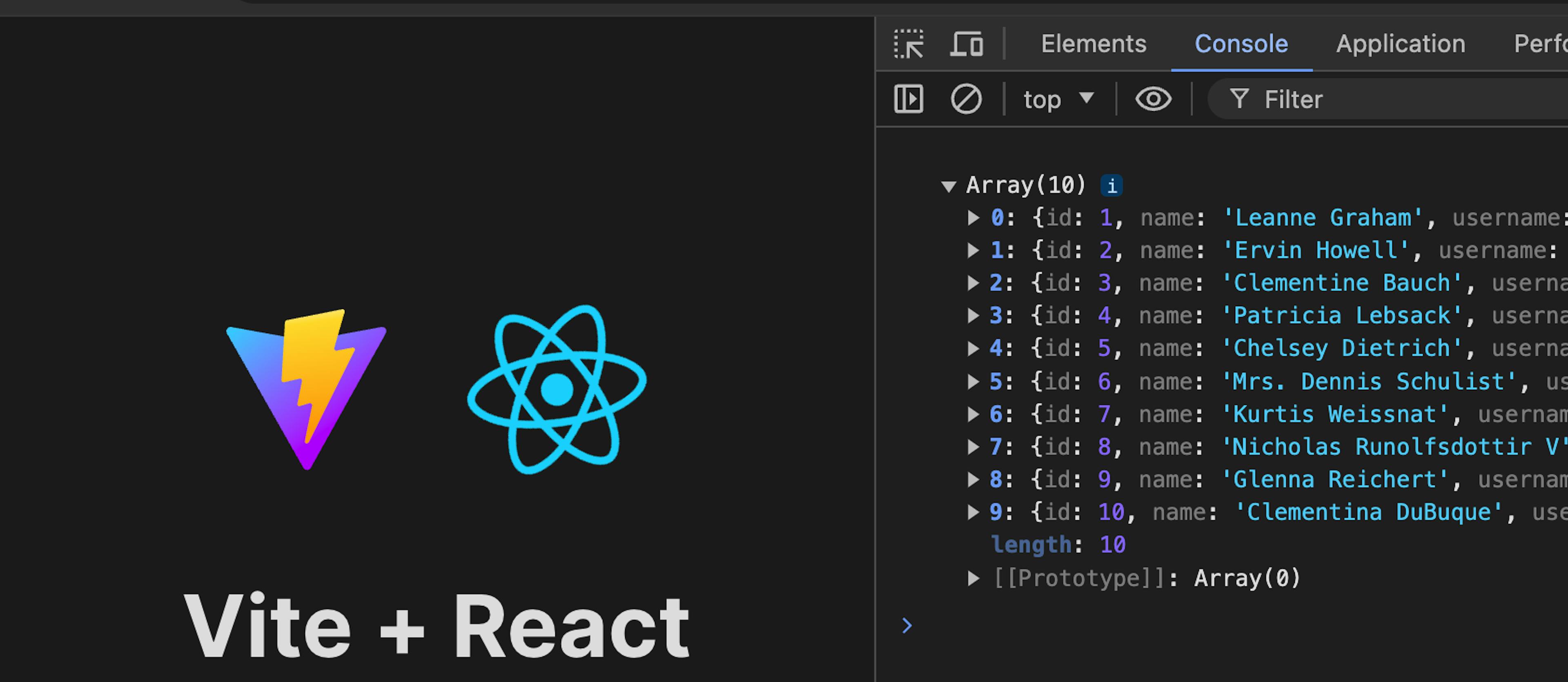Select the 'Mrs. Dennis Schulist' name value
The width and height of the screenshot is (1568, 682).
[1369, 381]
